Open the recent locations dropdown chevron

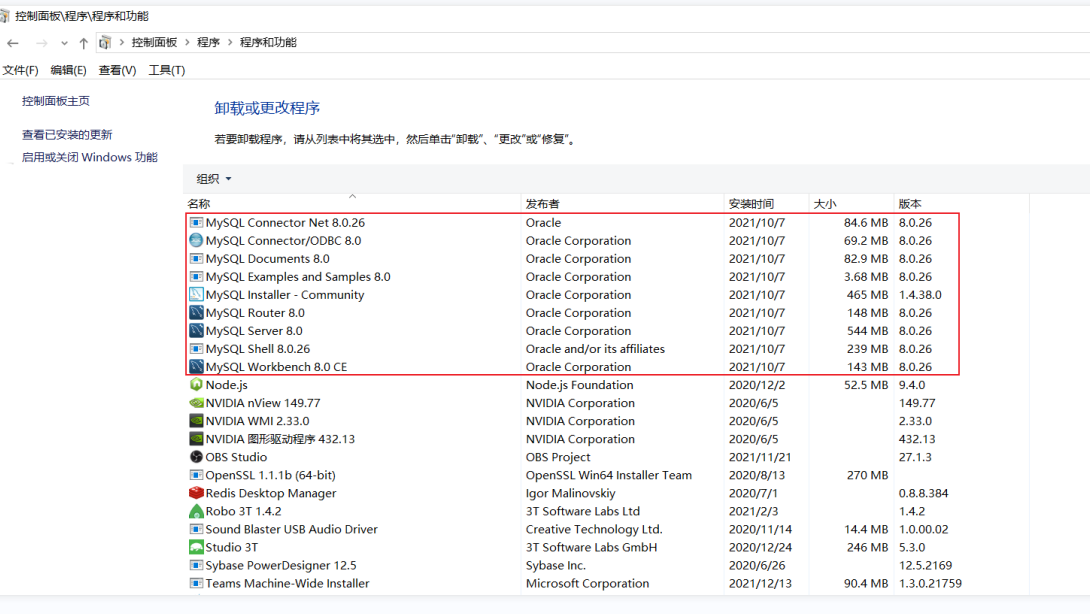click(x=64, y=42)
